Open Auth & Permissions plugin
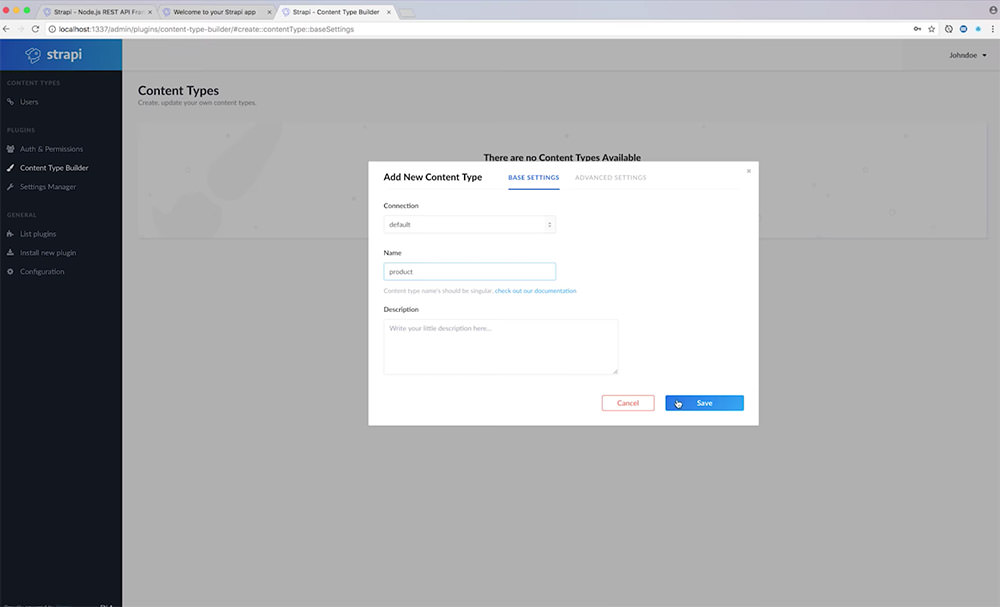The width and height of the screenshot is (1000, 607). click(51, 149)
